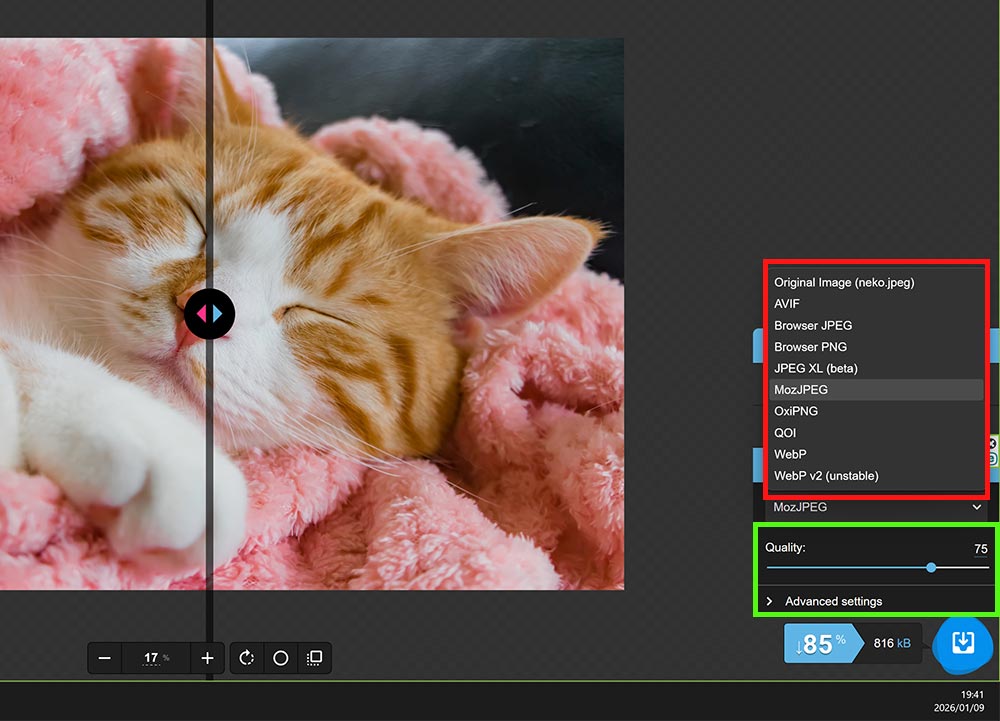Select OxiPNG from the list

tap(876, 411)
